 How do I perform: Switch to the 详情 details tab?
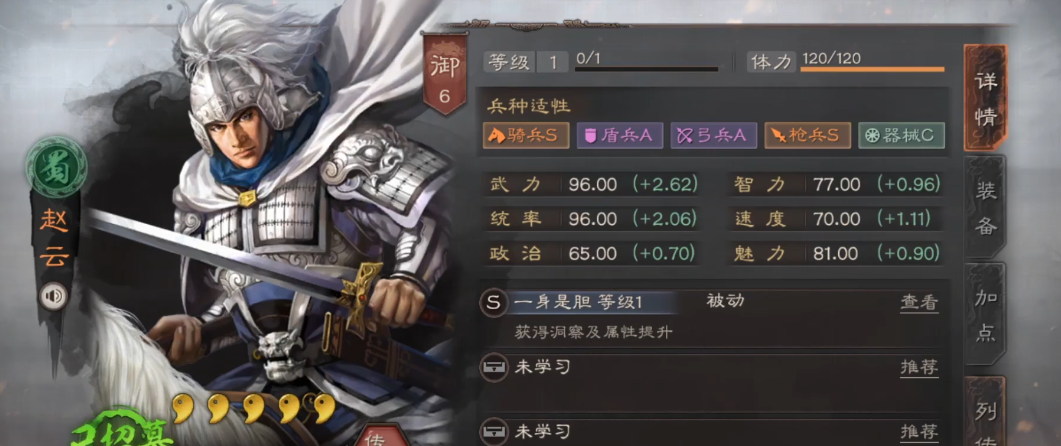point(985,97)
